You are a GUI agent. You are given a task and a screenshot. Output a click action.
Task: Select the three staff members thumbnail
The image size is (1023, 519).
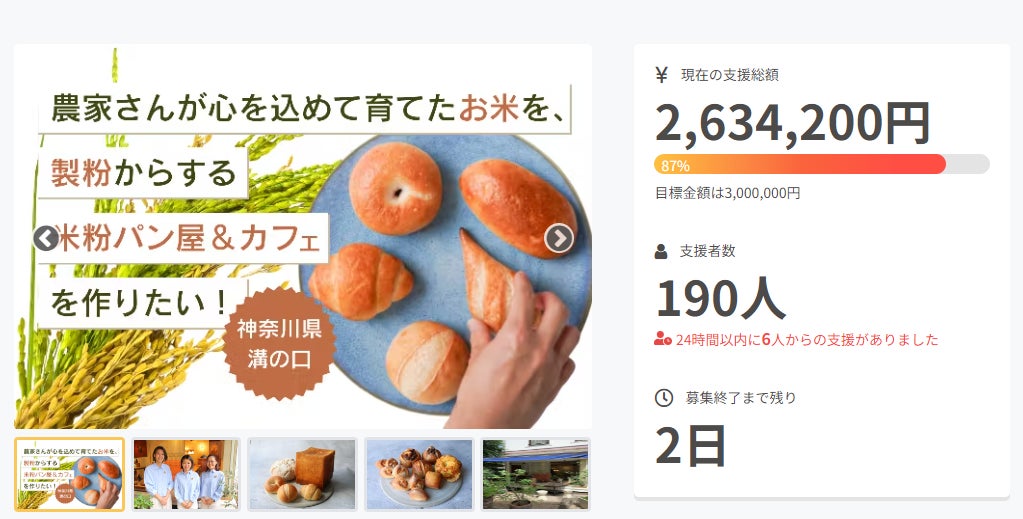coord(186,475)
